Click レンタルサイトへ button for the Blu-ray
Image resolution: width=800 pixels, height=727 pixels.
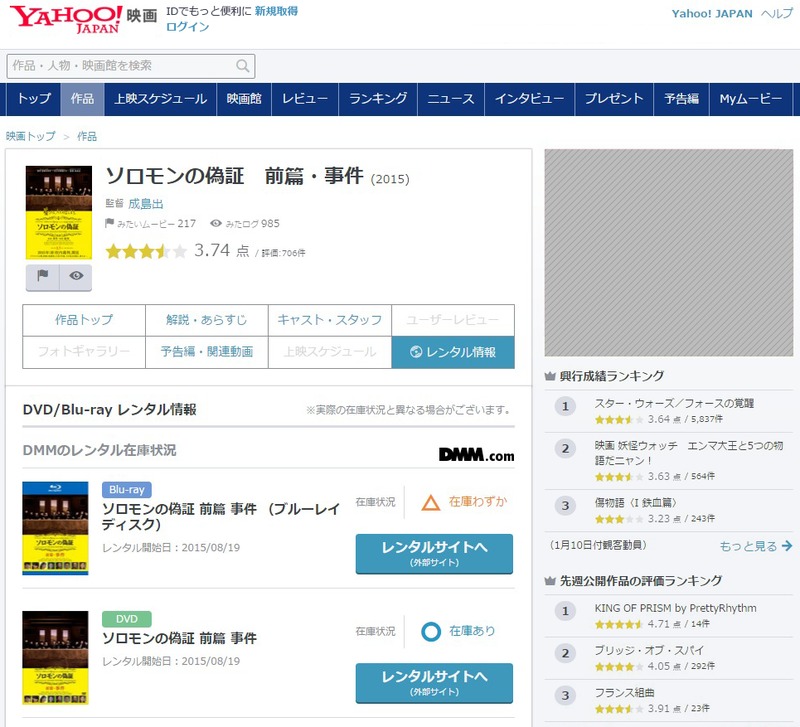[434, 554]
